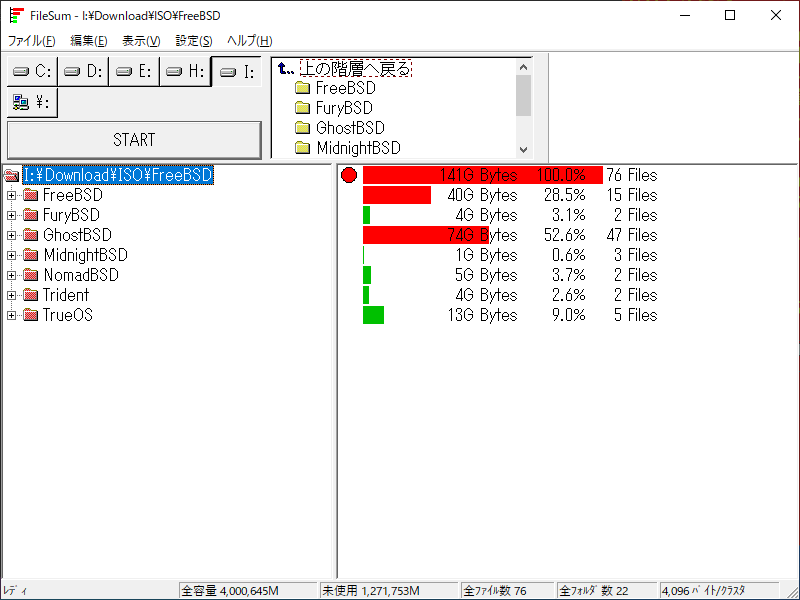The image size is (800, 600).
Task: Click folder list scrollbar up arrow
Action: point(523,67)
